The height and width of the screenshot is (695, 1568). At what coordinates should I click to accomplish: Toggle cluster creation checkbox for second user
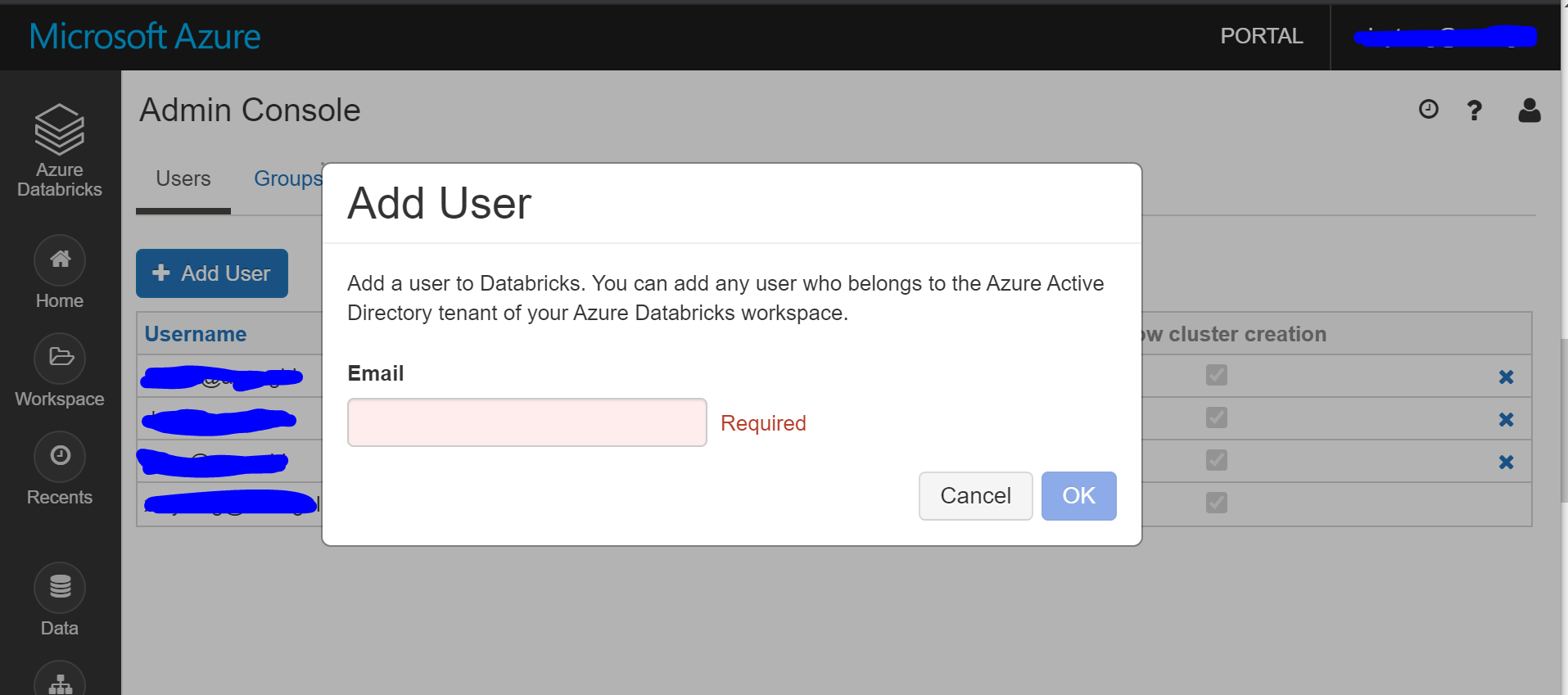click(1217, 417)
